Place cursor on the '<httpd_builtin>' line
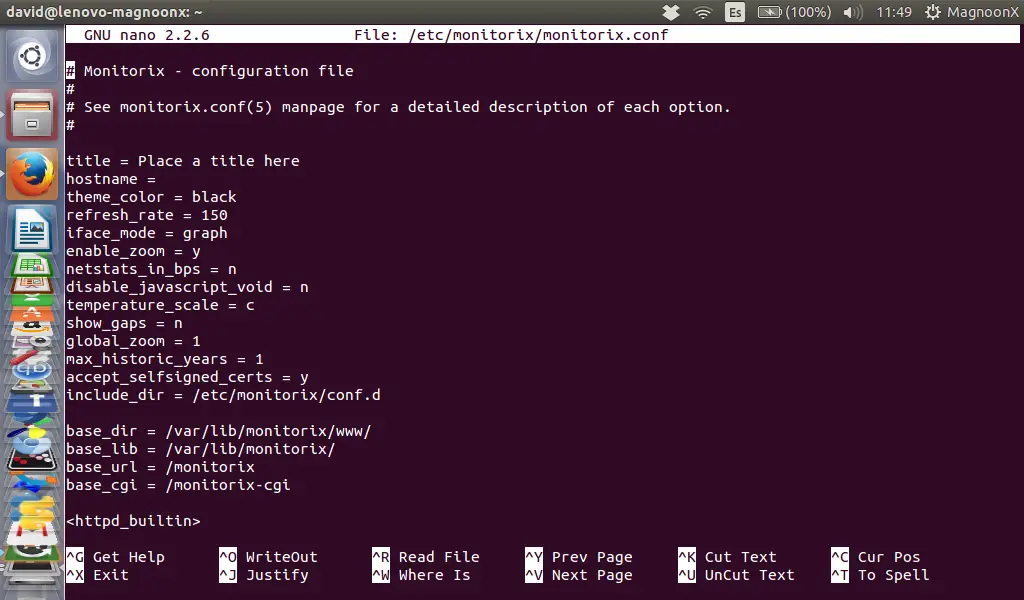This screenshot has width=1024, height=600. pos(133,520)
